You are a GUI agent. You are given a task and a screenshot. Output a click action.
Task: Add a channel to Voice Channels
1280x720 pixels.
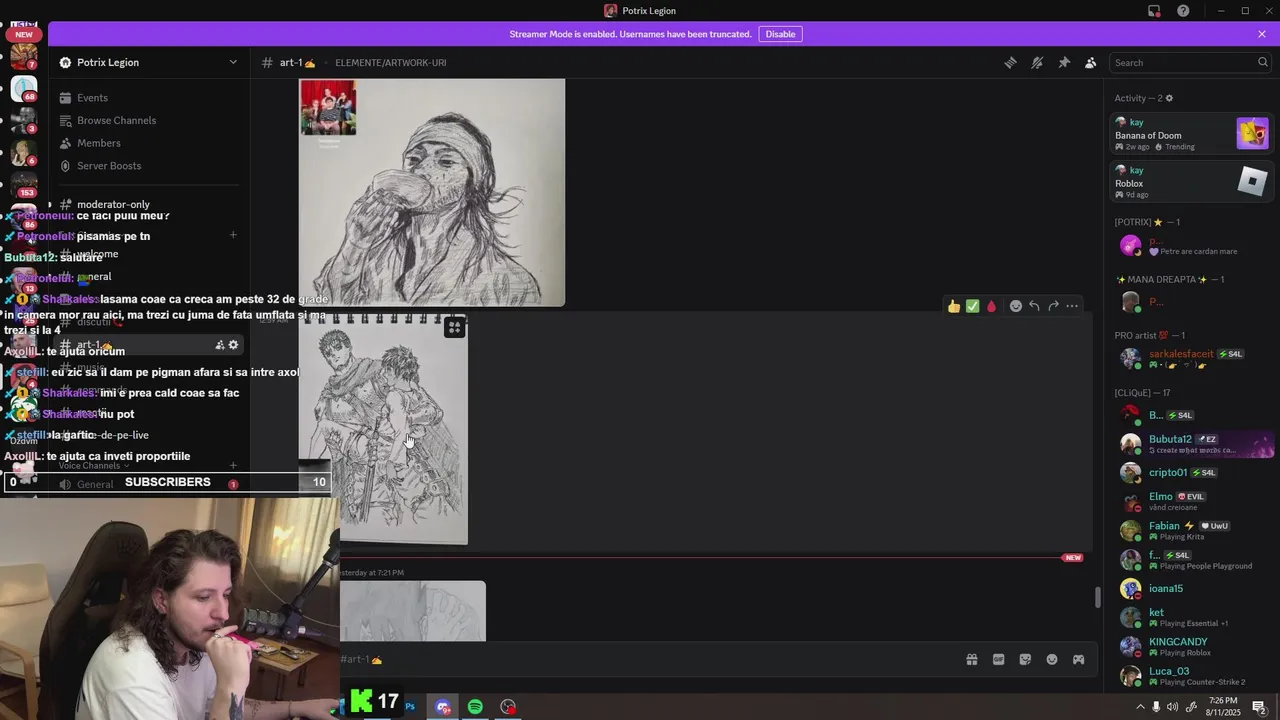point(233,465)
